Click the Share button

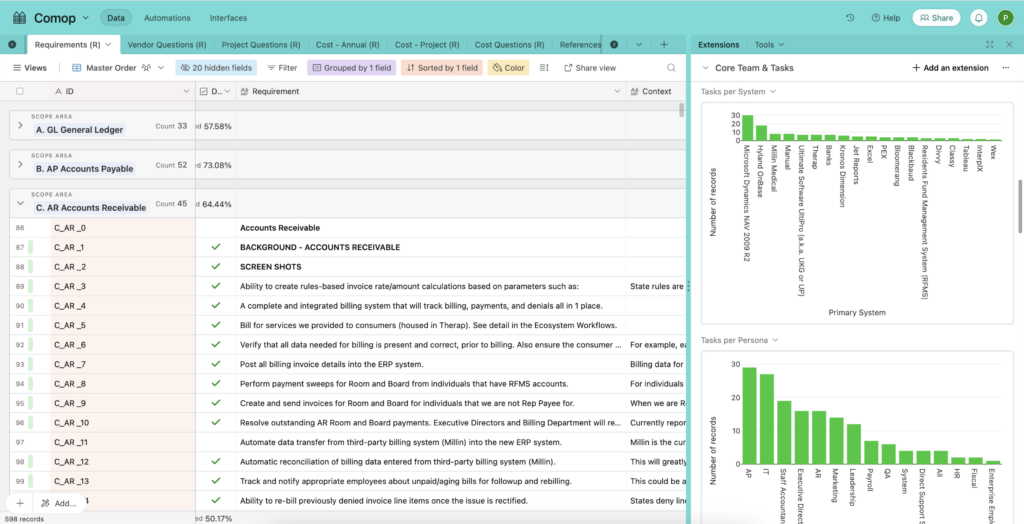pyautogui.click(x=936, y=18)
